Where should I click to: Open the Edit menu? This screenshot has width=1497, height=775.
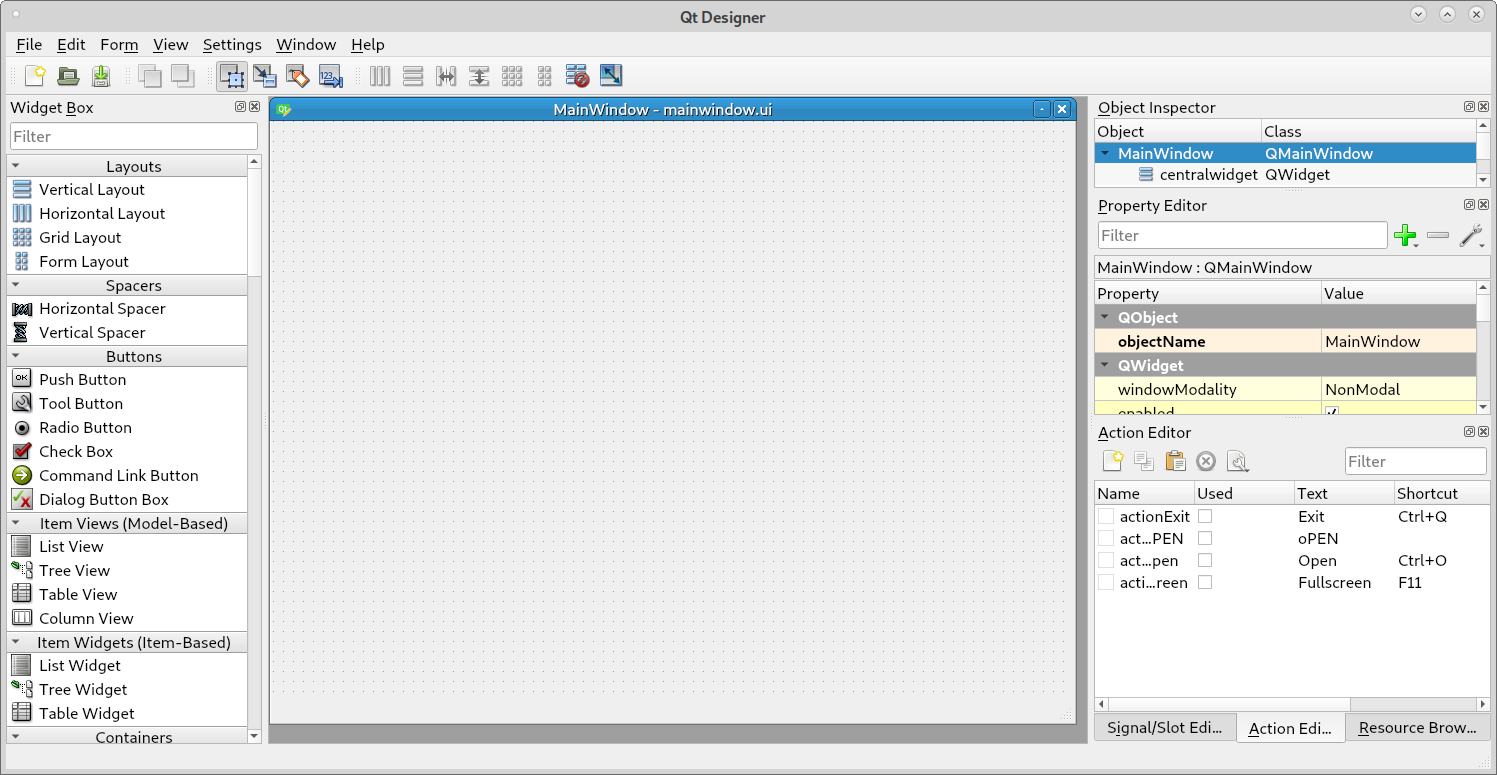click(71, 44)
